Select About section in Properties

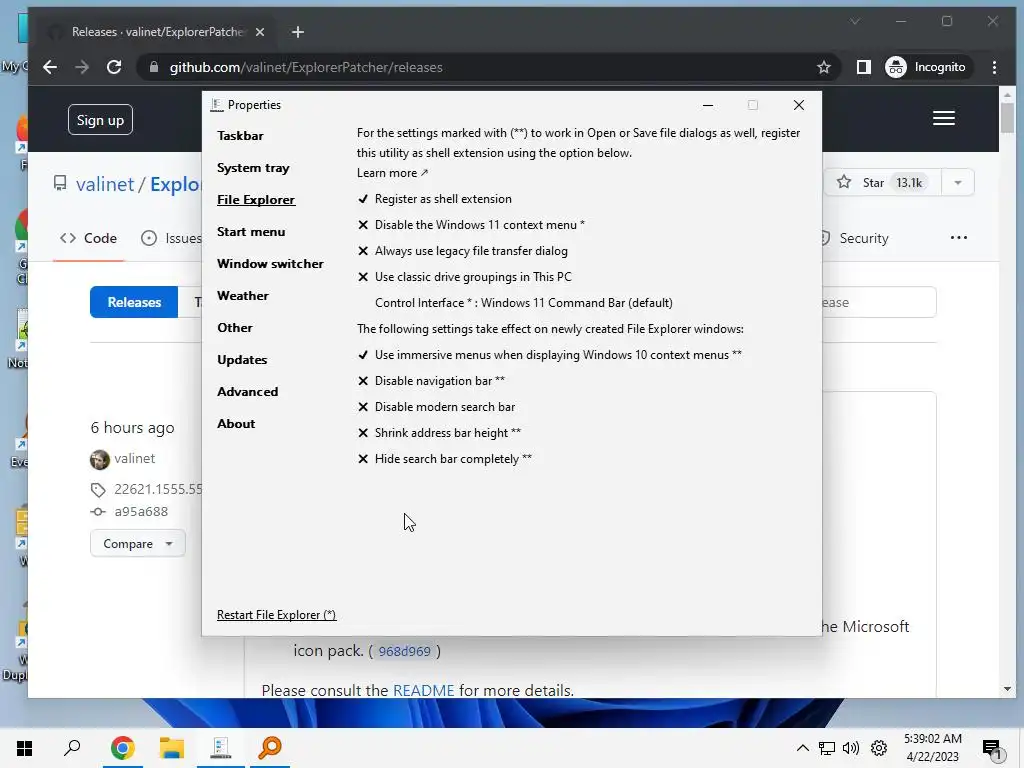(x=236, y=424)
